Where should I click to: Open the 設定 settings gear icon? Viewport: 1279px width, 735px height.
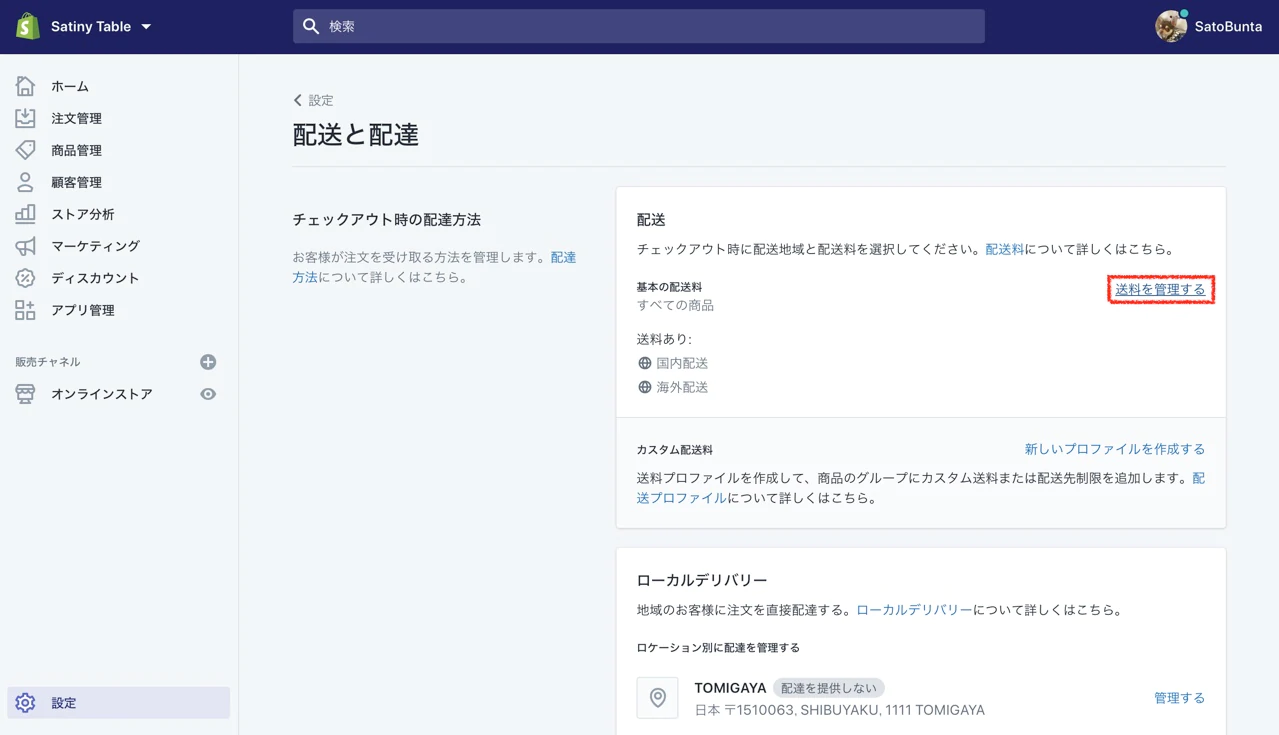[25, 703]
